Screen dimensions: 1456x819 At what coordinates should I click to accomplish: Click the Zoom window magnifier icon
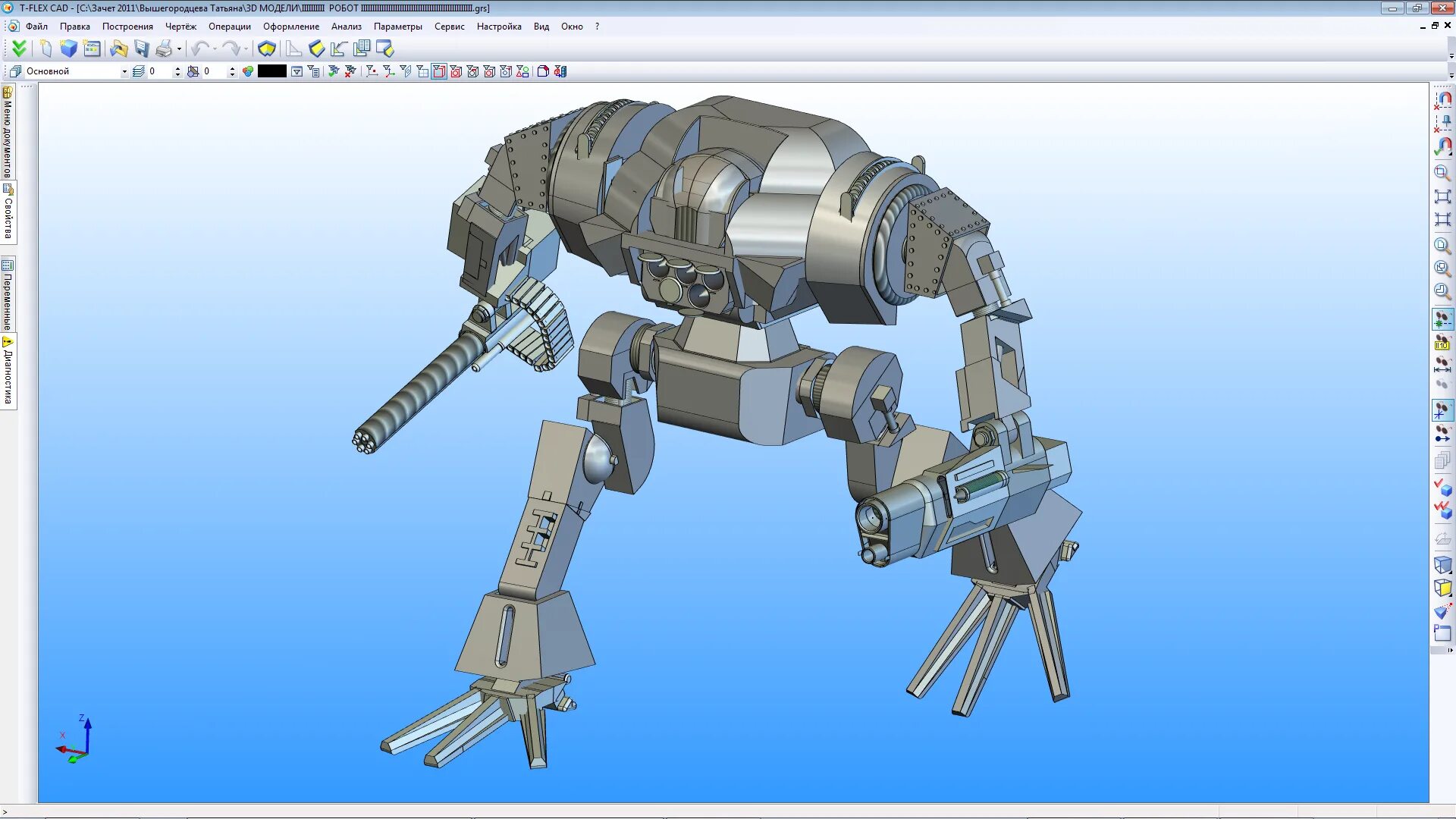(1442, 173)
